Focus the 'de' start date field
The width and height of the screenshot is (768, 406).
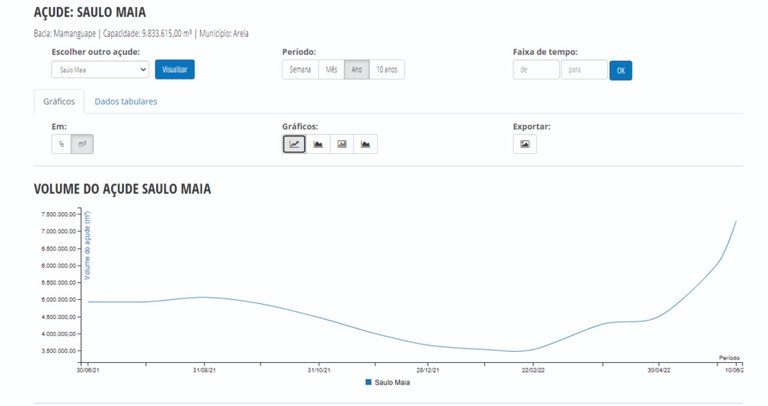[536, 70]
